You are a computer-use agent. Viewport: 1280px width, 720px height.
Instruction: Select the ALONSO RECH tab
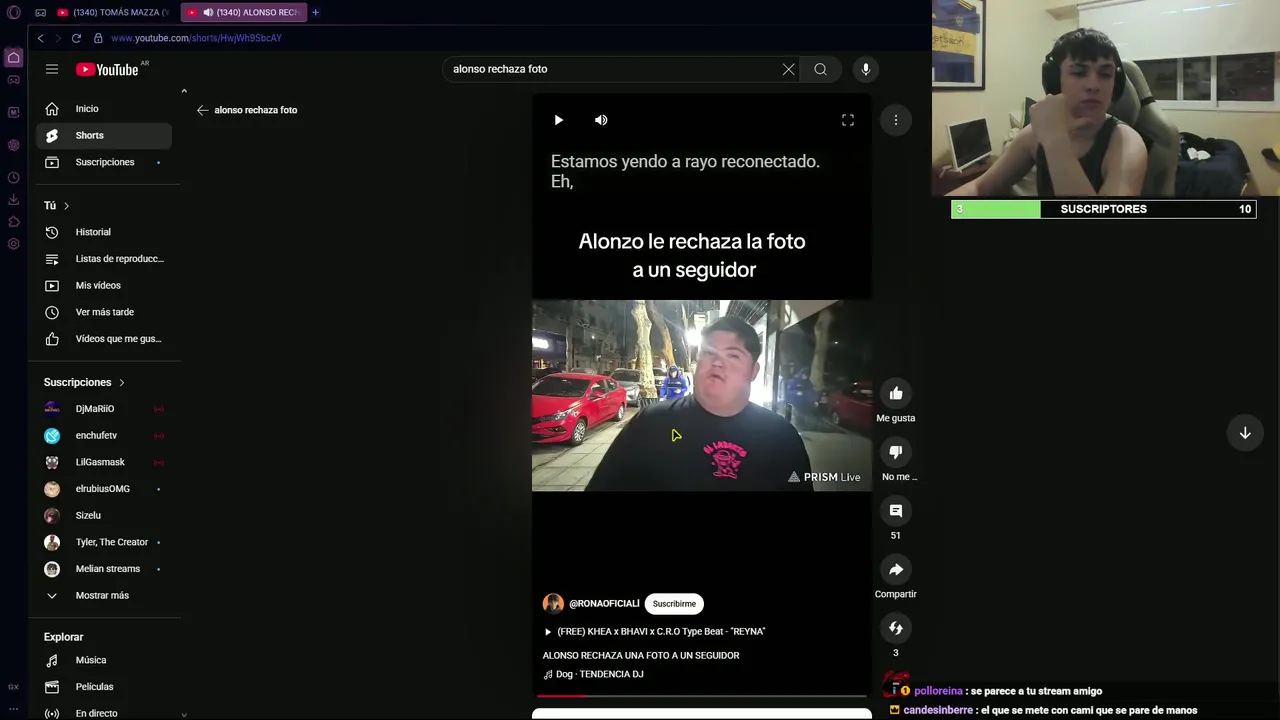(245, 12)
